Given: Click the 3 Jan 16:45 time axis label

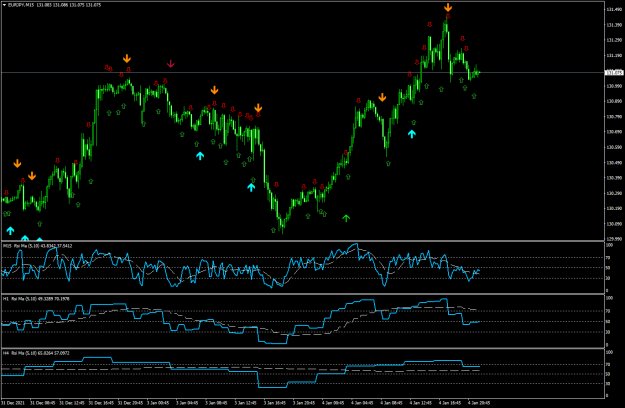Looking at the screenshot, I should coord(275,403).
